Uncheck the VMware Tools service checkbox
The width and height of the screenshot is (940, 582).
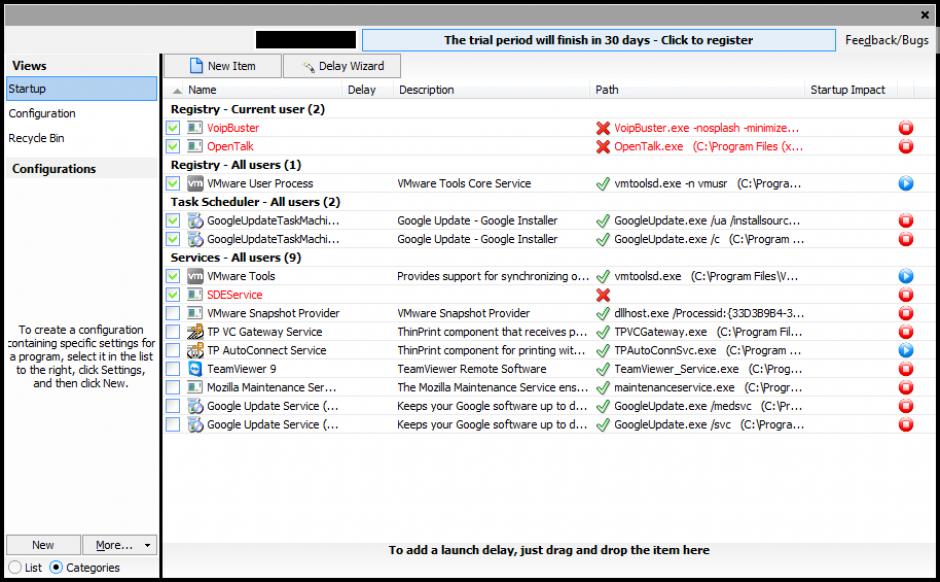coord(173,276)
